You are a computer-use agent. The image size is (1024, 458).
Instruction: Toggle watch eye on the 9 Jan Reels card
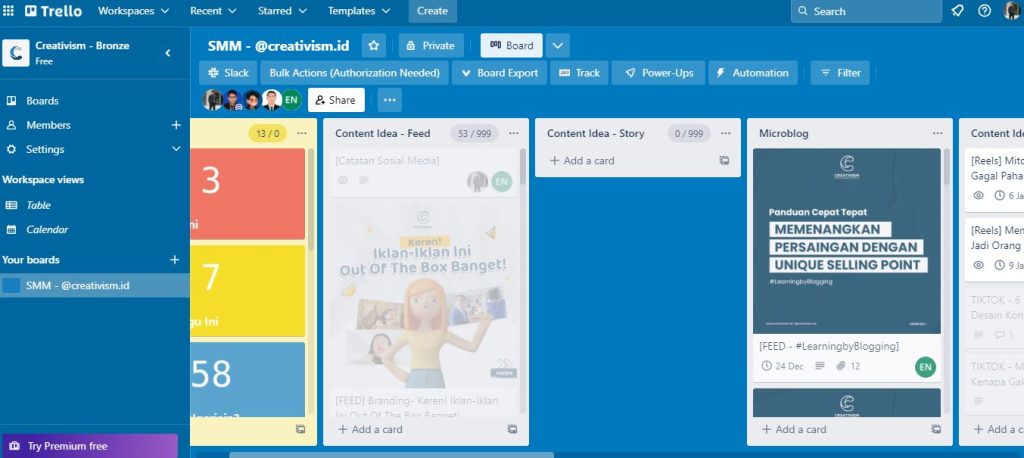point(978,265)
